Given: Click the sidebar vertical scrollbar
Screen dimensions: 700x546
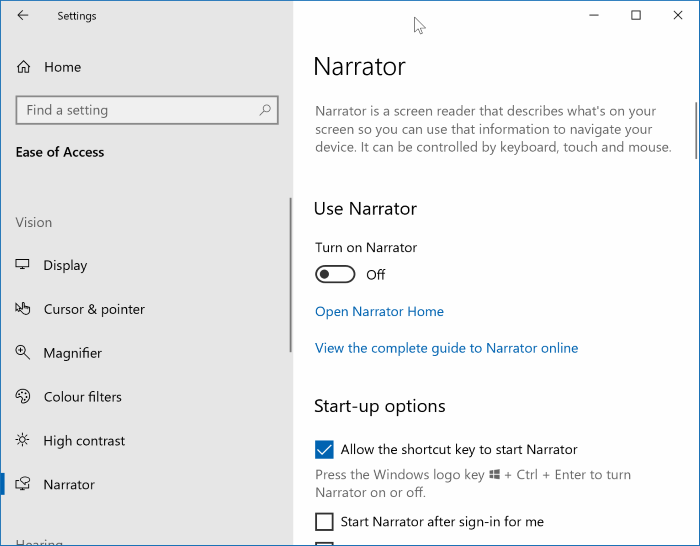Looking at the screenshot, I should (291, 275).
